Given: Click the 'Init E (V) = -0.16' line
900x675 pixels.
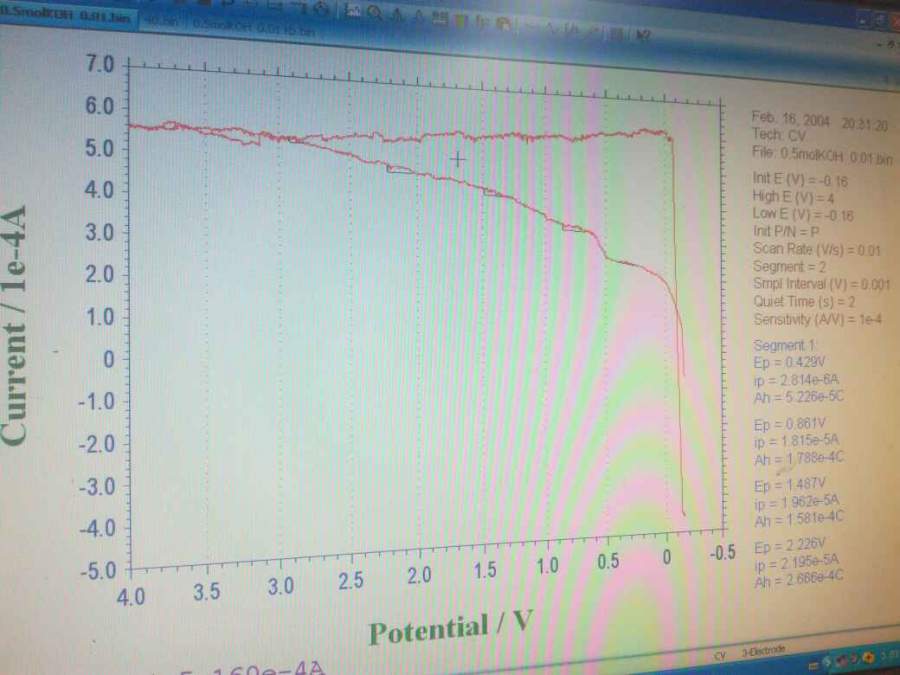Looking at the screenshot, I should (x=800, y=180).
